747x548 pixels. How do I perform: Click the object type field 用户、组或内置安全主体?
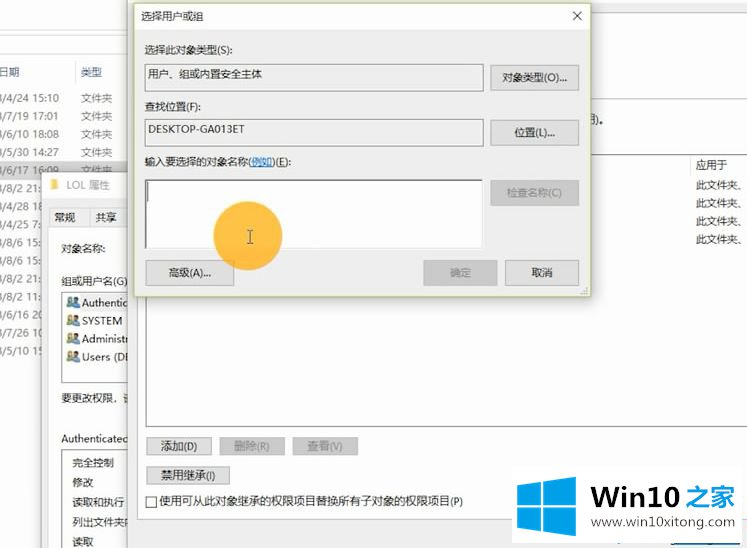pos(314,78)
